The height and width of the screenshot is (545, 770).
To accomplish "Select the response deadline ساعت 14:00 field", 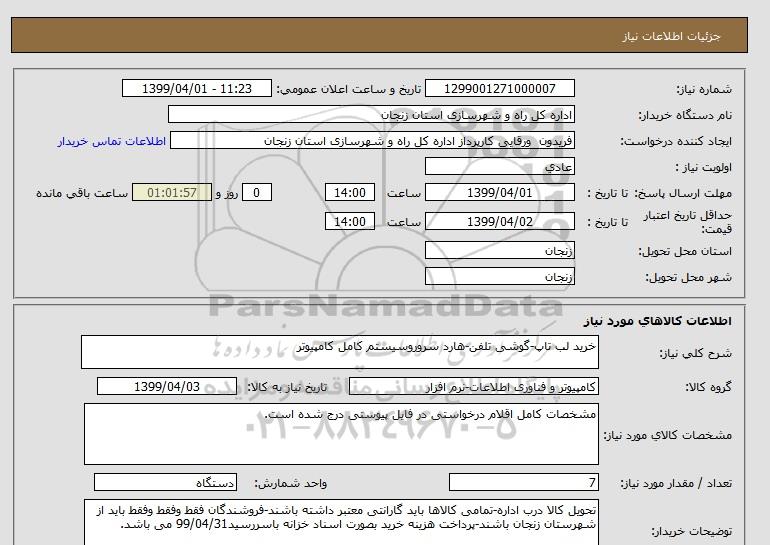I will coord(350,192).
